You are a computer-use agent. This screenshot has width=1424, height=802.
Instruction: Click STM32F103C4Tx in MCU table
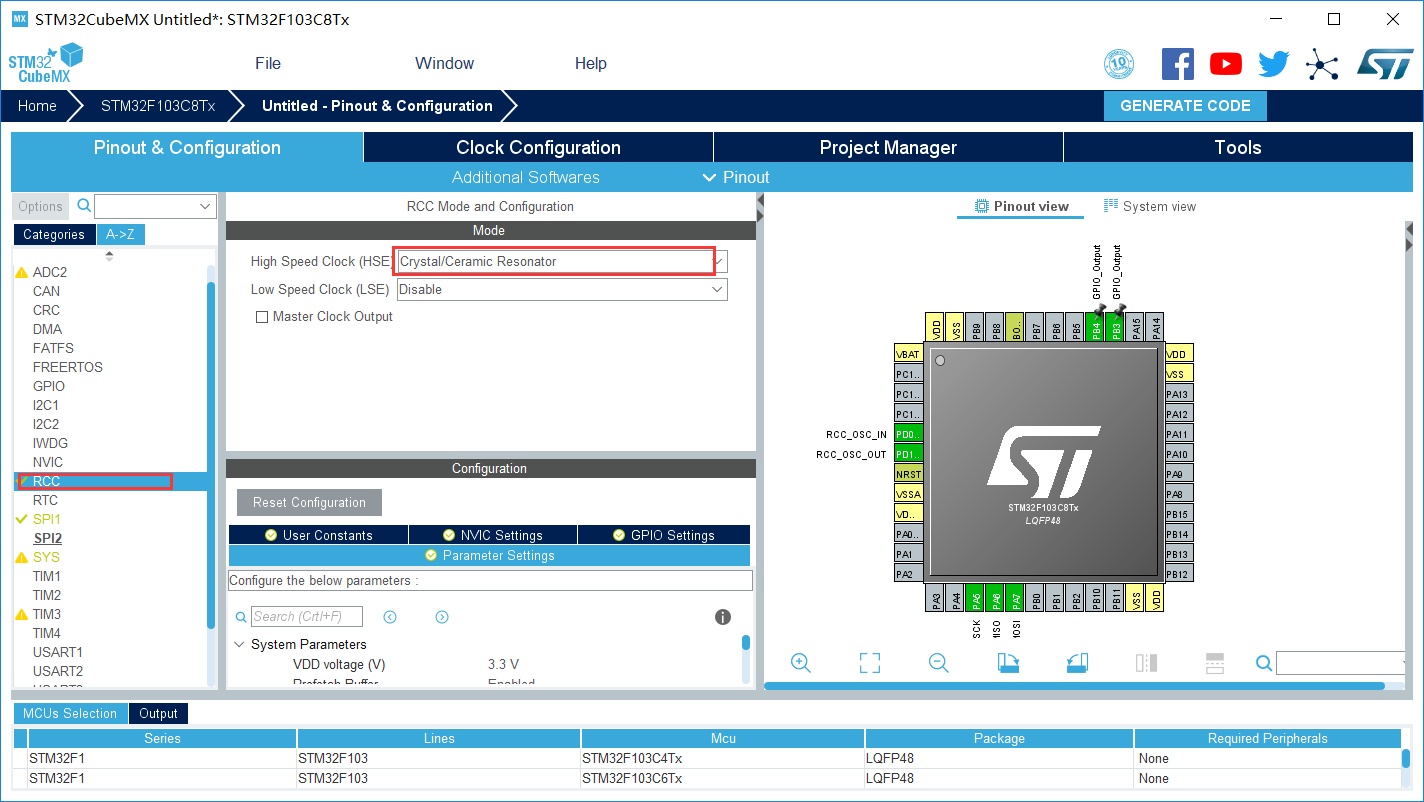coord(632,758)
